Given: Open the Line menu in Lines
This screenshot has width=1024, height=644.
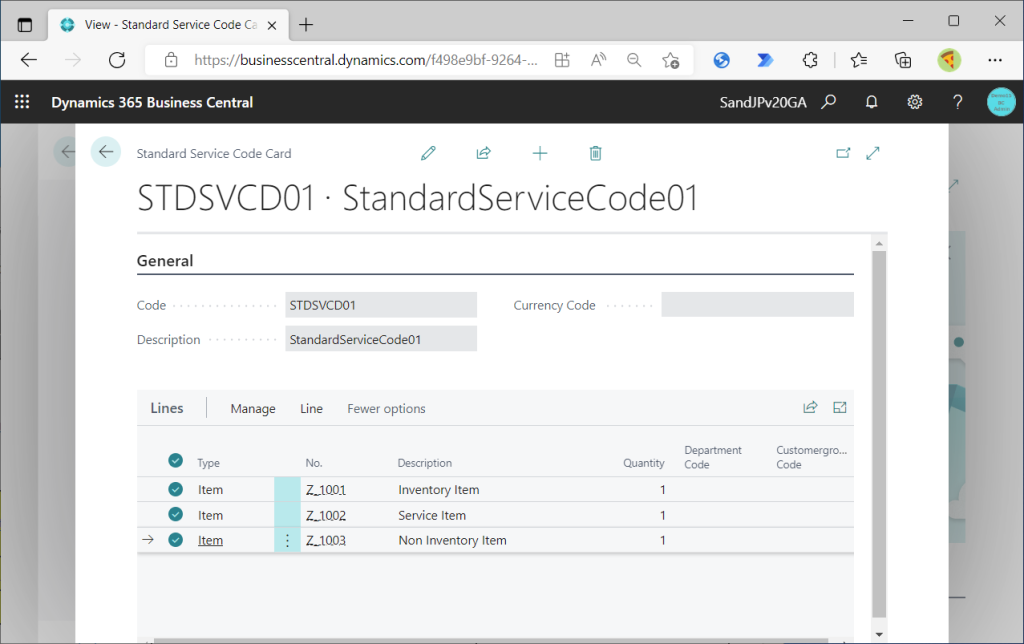Looking at the screenshot, I should [311, 409].
